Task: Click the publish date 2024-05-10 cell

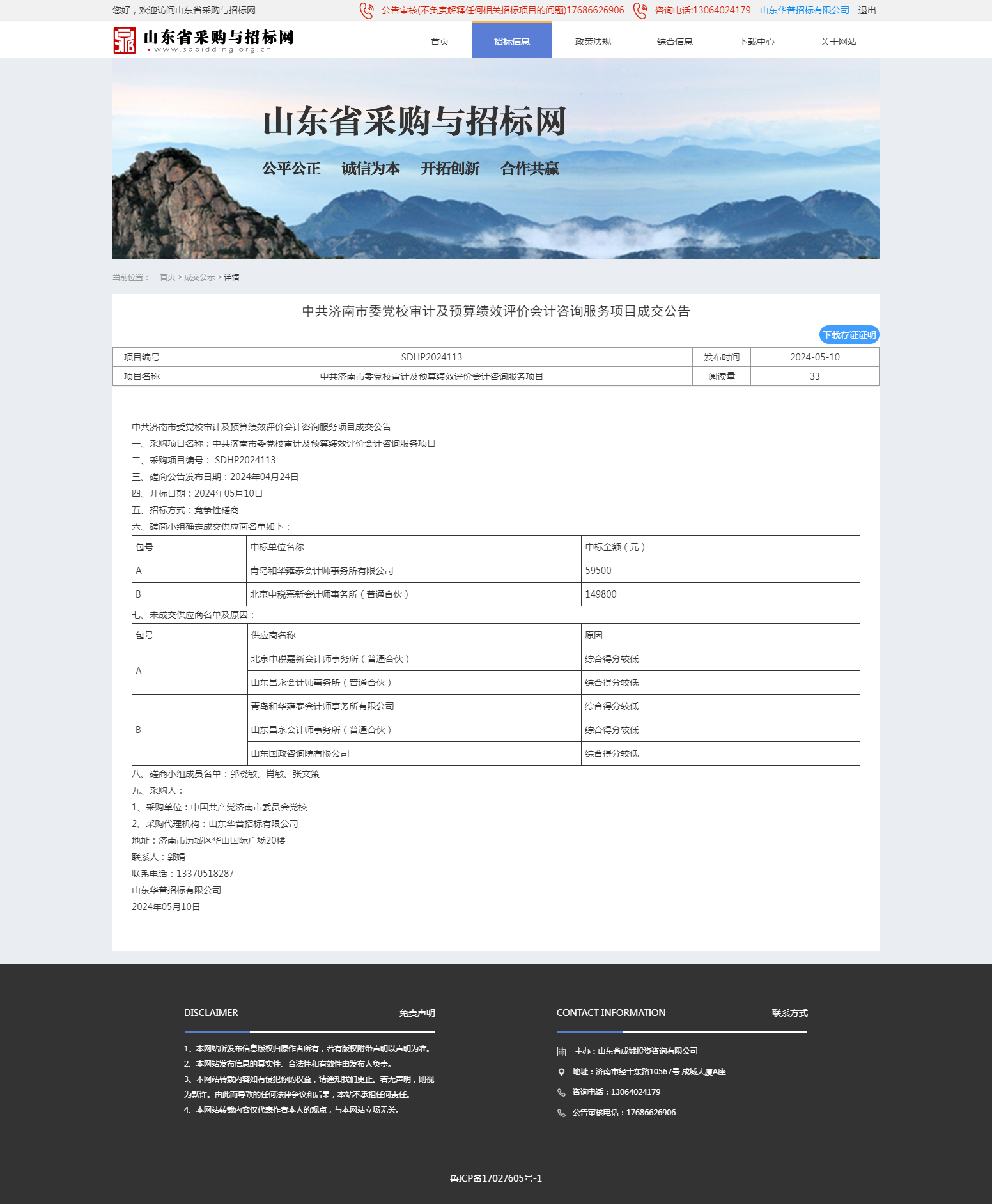Action: click(815, 357)
